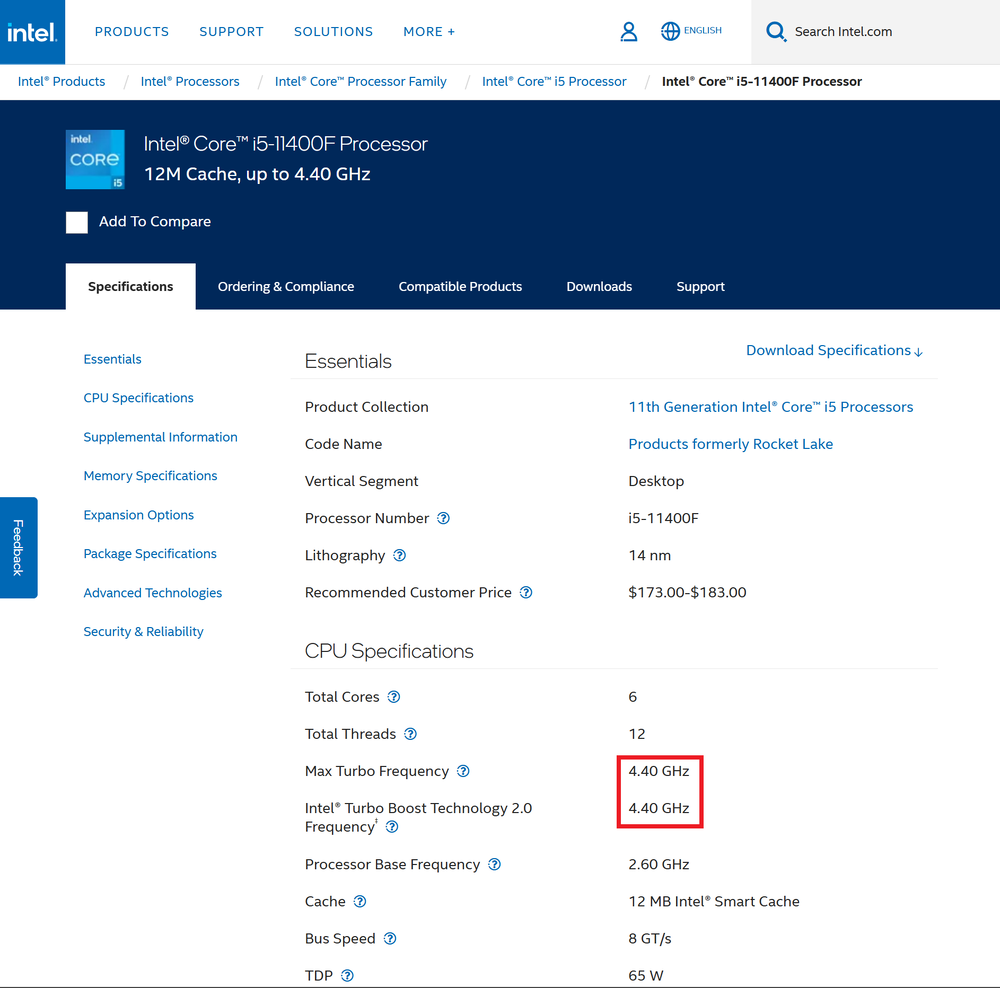1000x988 pixels.
Task: Click the $173.00-$183.00 price value
Action: pyautogui.click(x=687, y=593)
